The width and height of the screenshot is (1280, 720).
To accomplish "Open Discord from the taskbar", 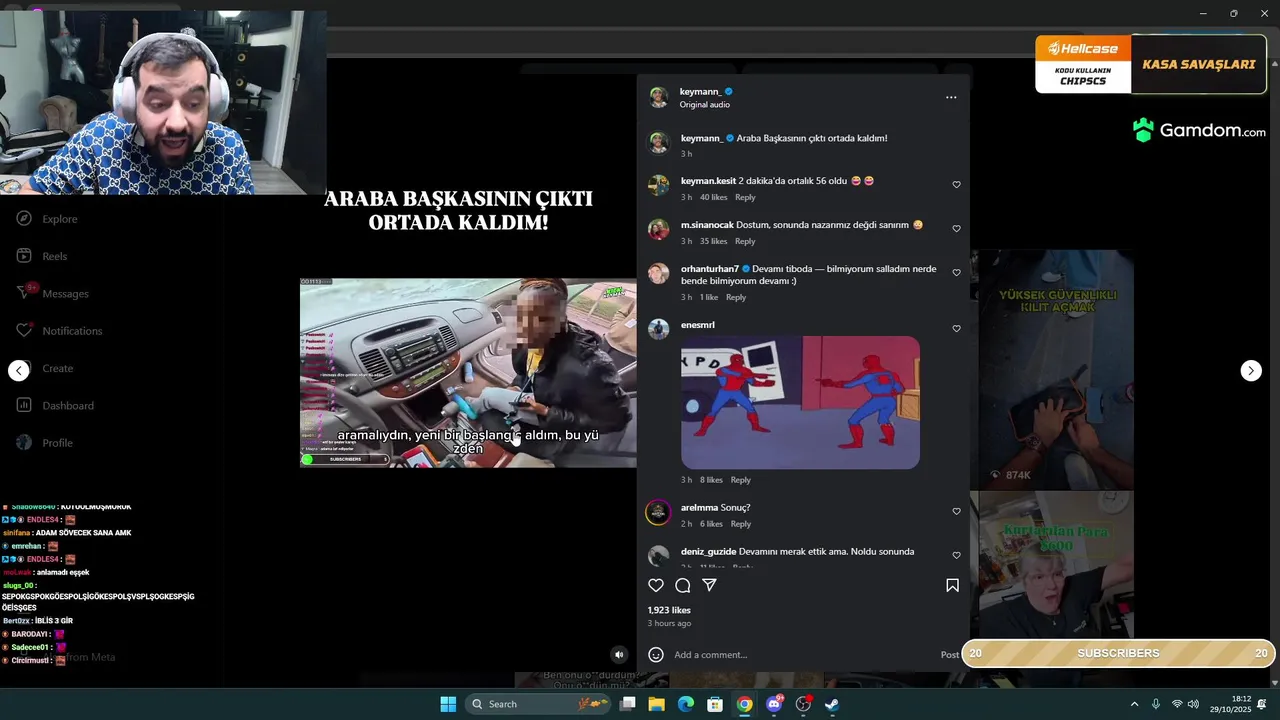I will (774, 704).
